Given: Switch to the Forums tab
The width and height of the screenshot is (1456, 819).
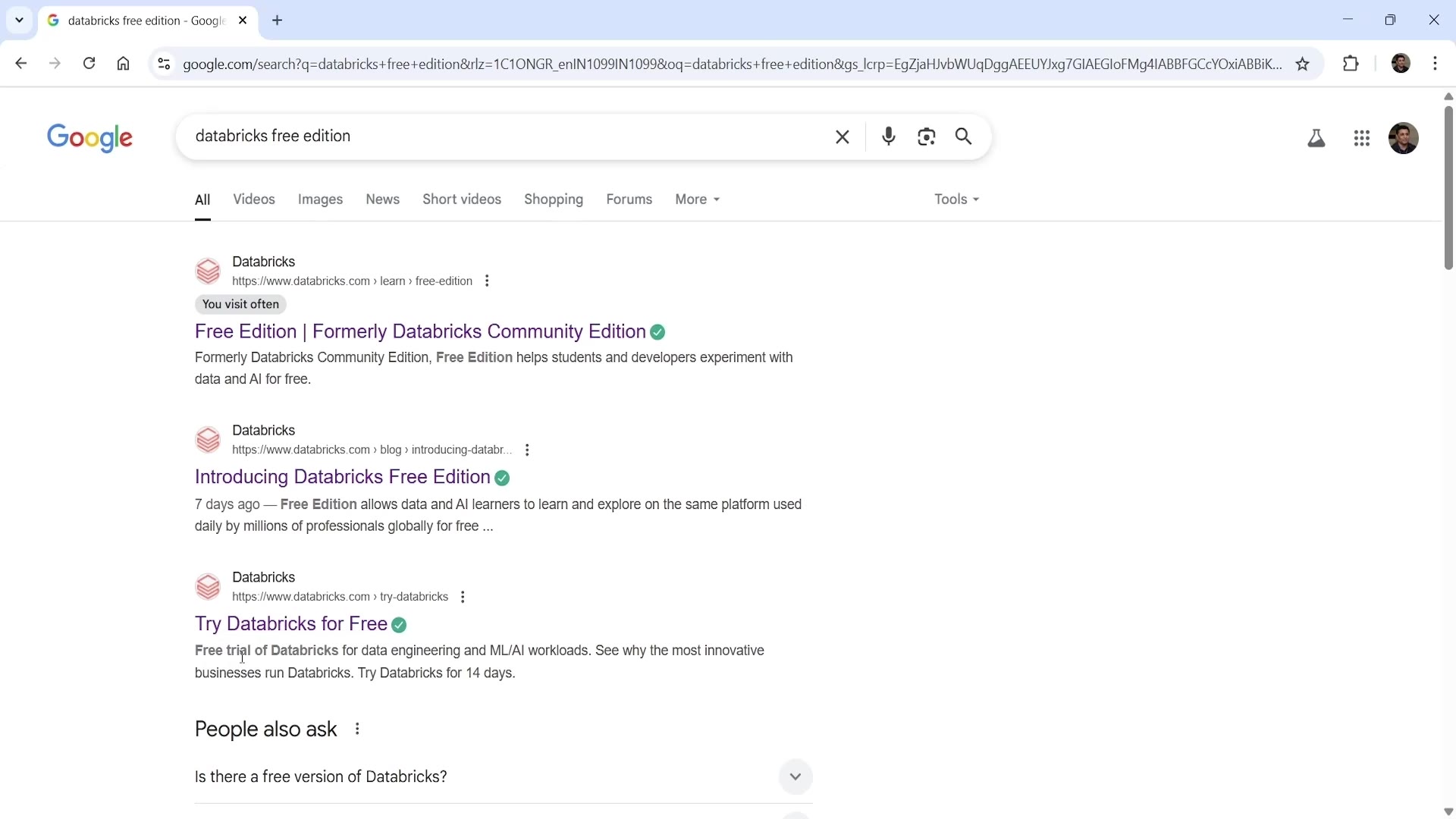Looking at the screenshot, I should point(629,200).
